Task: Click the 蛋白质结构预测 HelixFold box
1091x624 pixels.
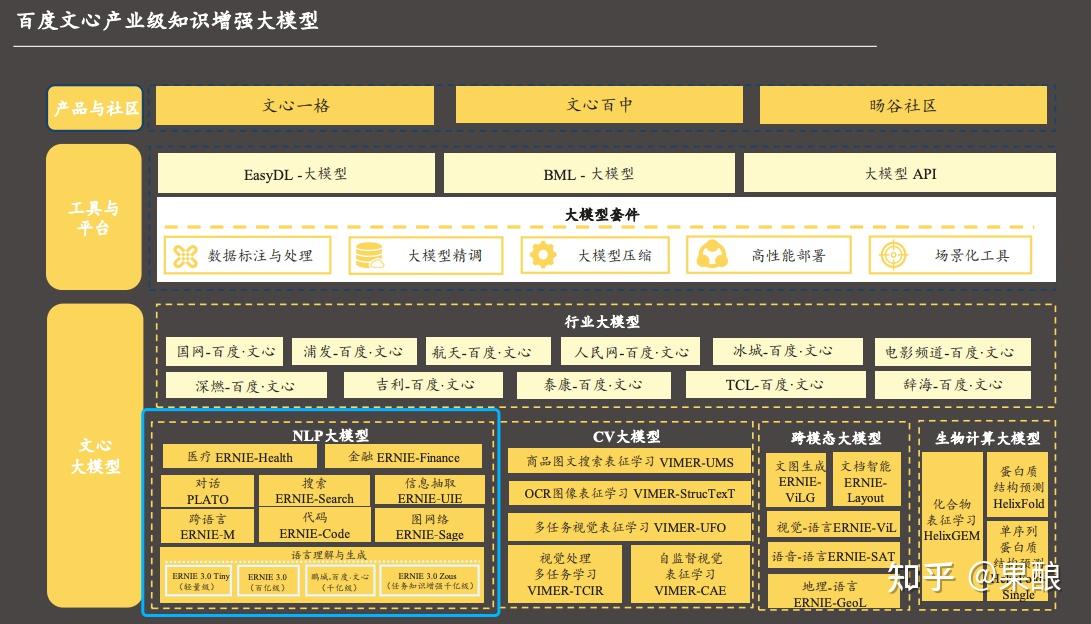Action: (x=1018, y=487)
